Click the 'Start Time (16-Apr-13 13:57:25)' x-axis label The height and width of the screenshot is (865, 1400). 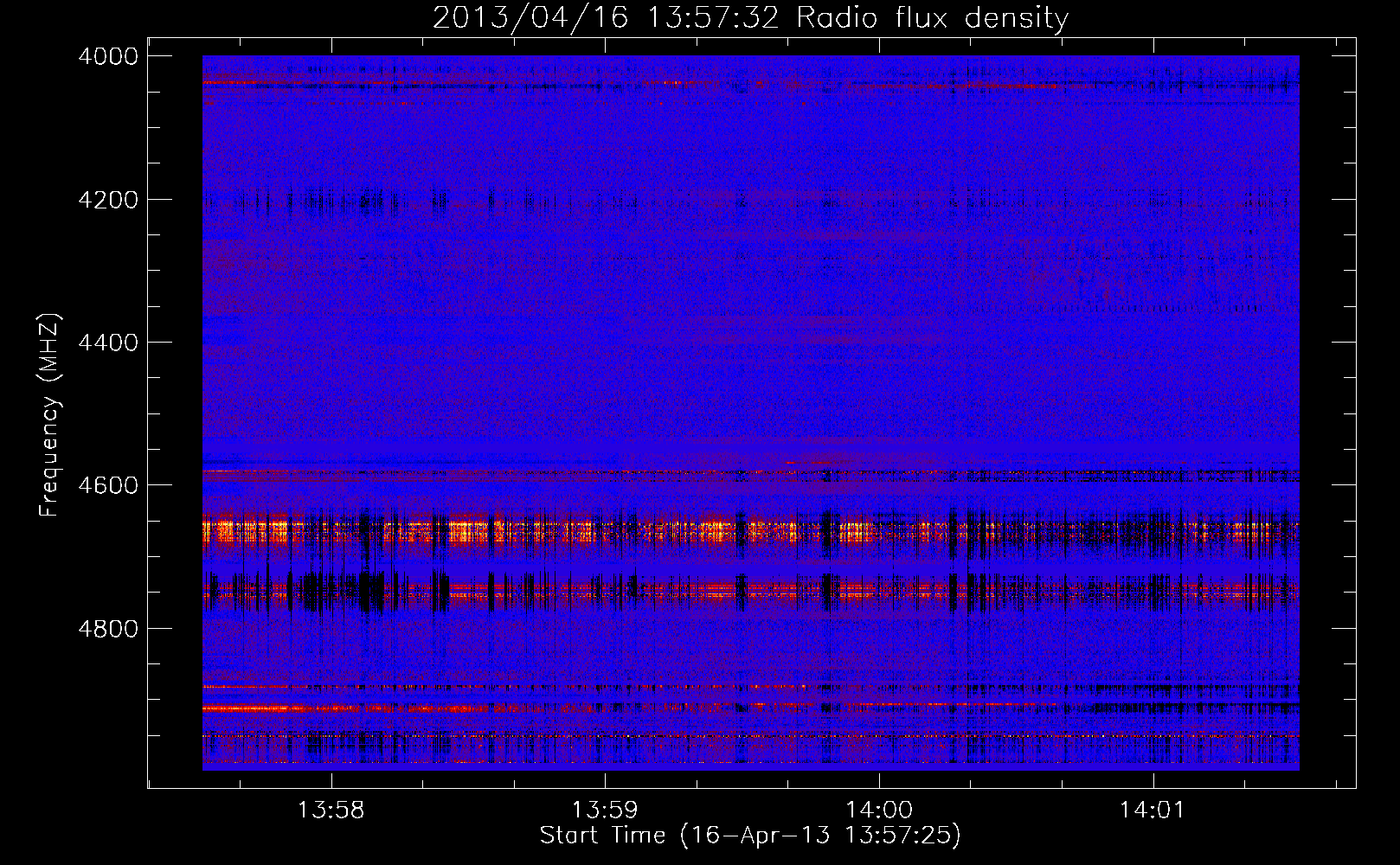click(x=750, y=836)
